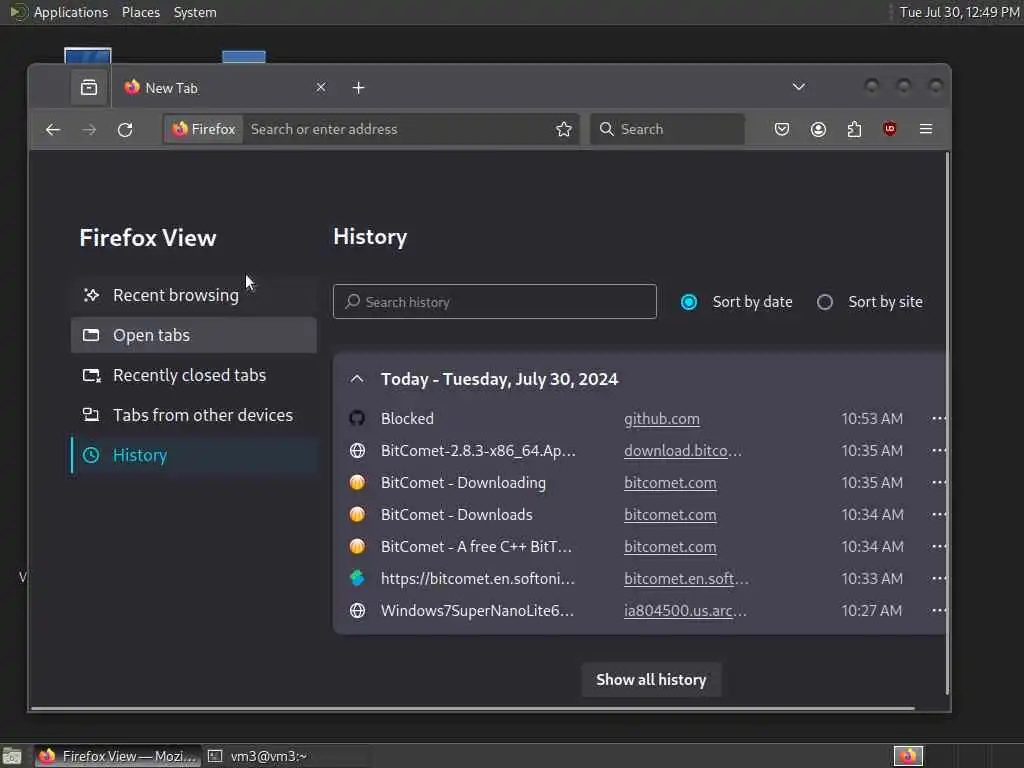The image size is (1024, 768).
Task: Click the forward navigation arrow
Action: pyautogui.click(x=89, y=129)
